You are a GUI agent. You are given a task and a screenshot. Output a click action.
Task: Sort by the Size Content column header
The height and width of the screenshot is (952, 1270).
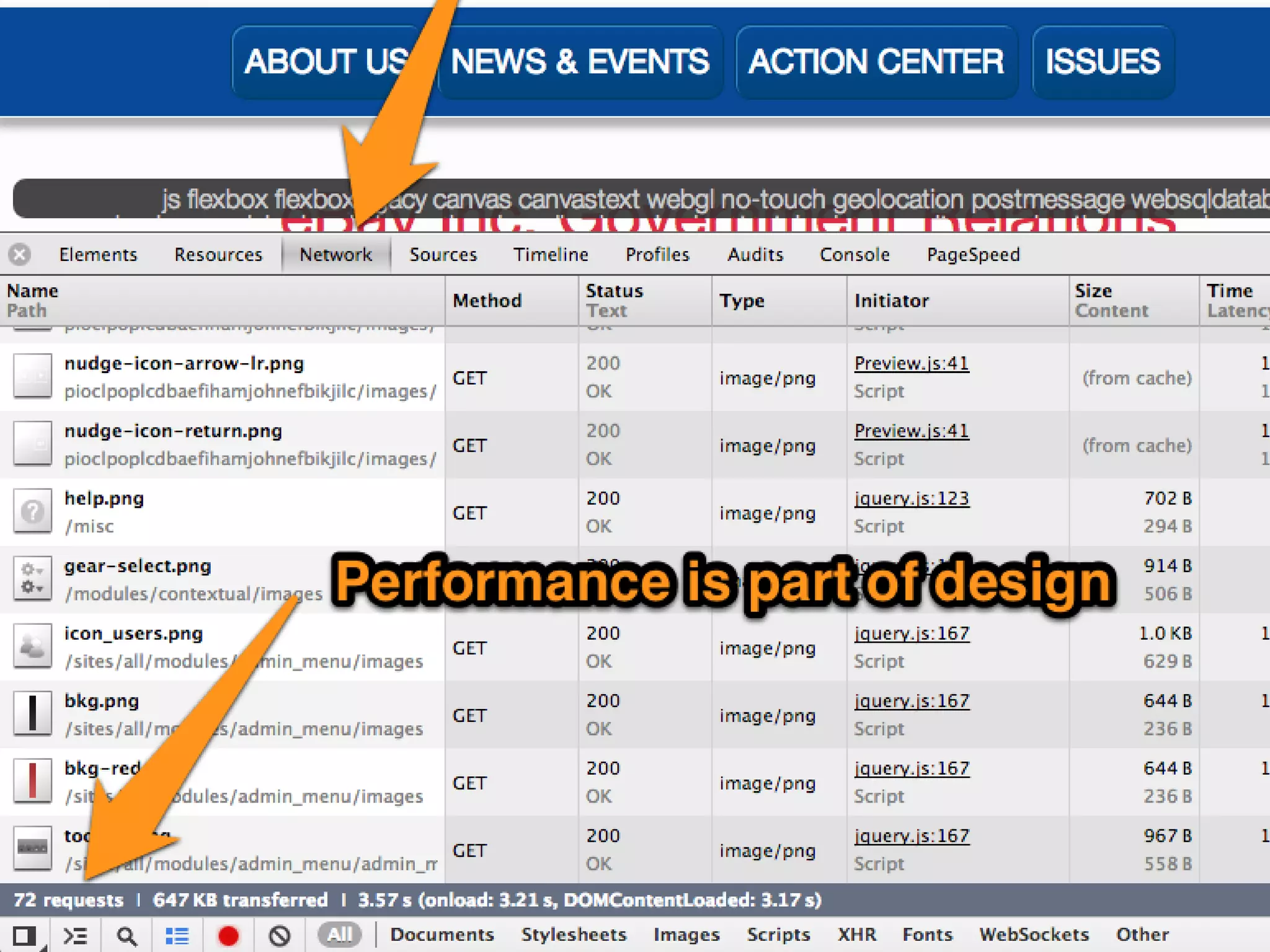click(x=1134, y=301)
